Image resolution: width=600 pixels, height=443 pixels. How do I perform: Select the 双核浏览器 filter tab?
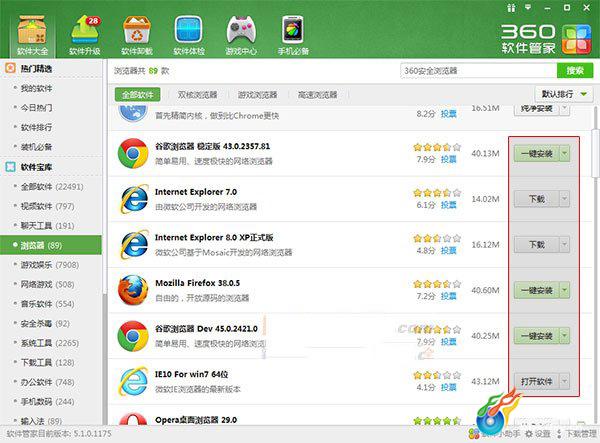197,94
